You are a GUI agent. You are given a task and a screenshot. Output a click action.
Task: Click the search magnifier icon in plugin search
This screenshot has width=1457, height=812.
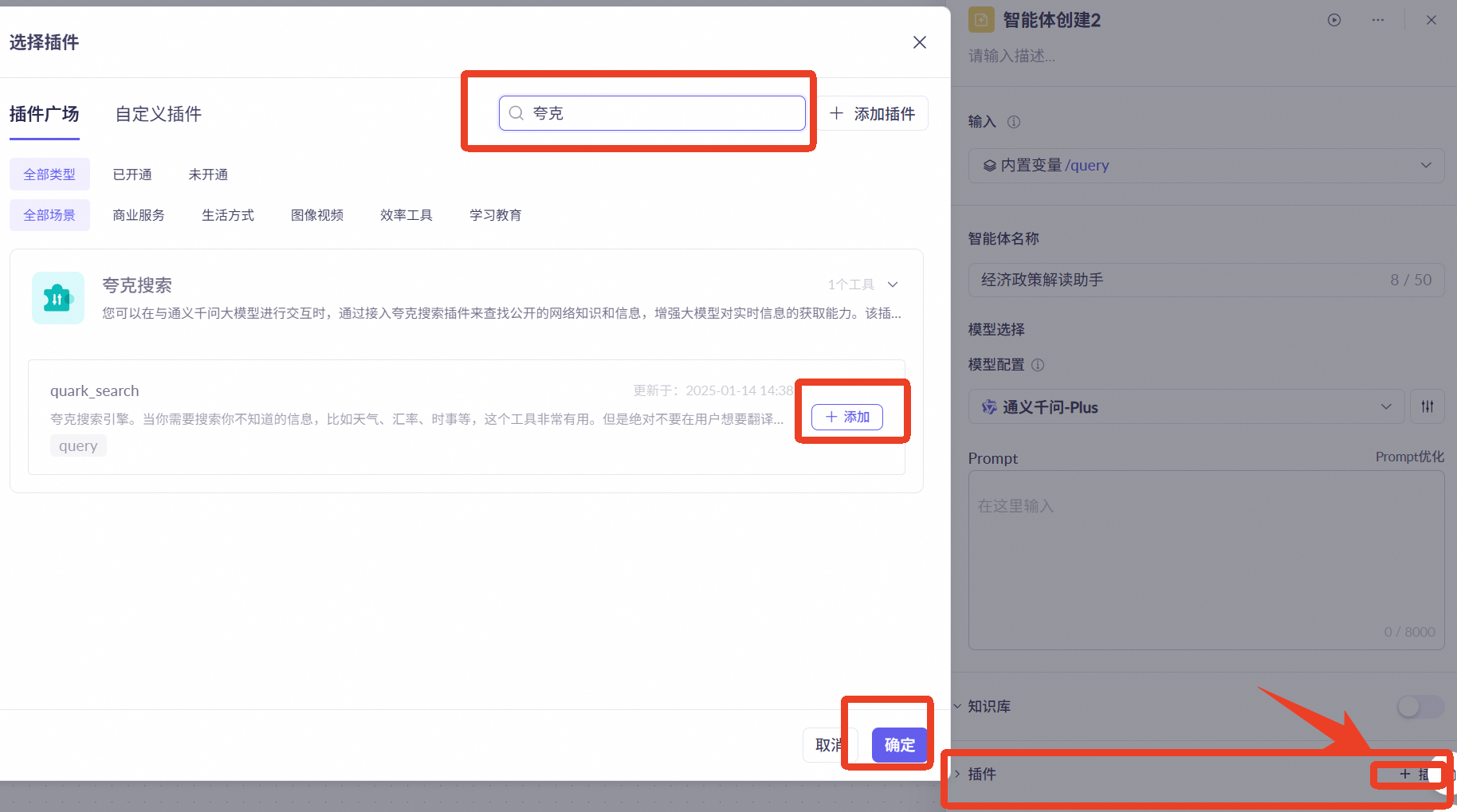tap(516, 113)
